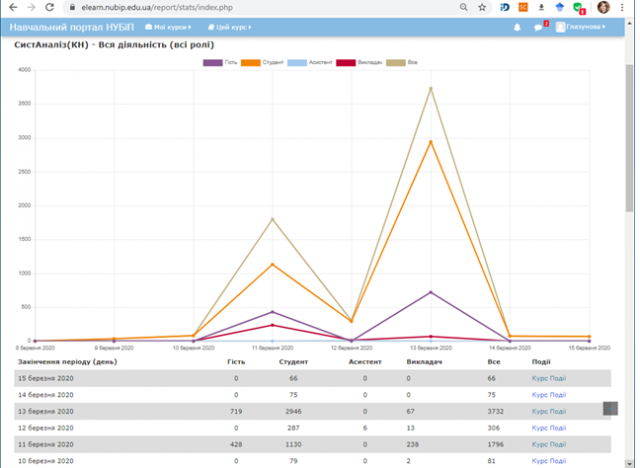Open the messages chat bubble icon
The height and width of the screenshot is (468, 640).
tap(538, 27)
